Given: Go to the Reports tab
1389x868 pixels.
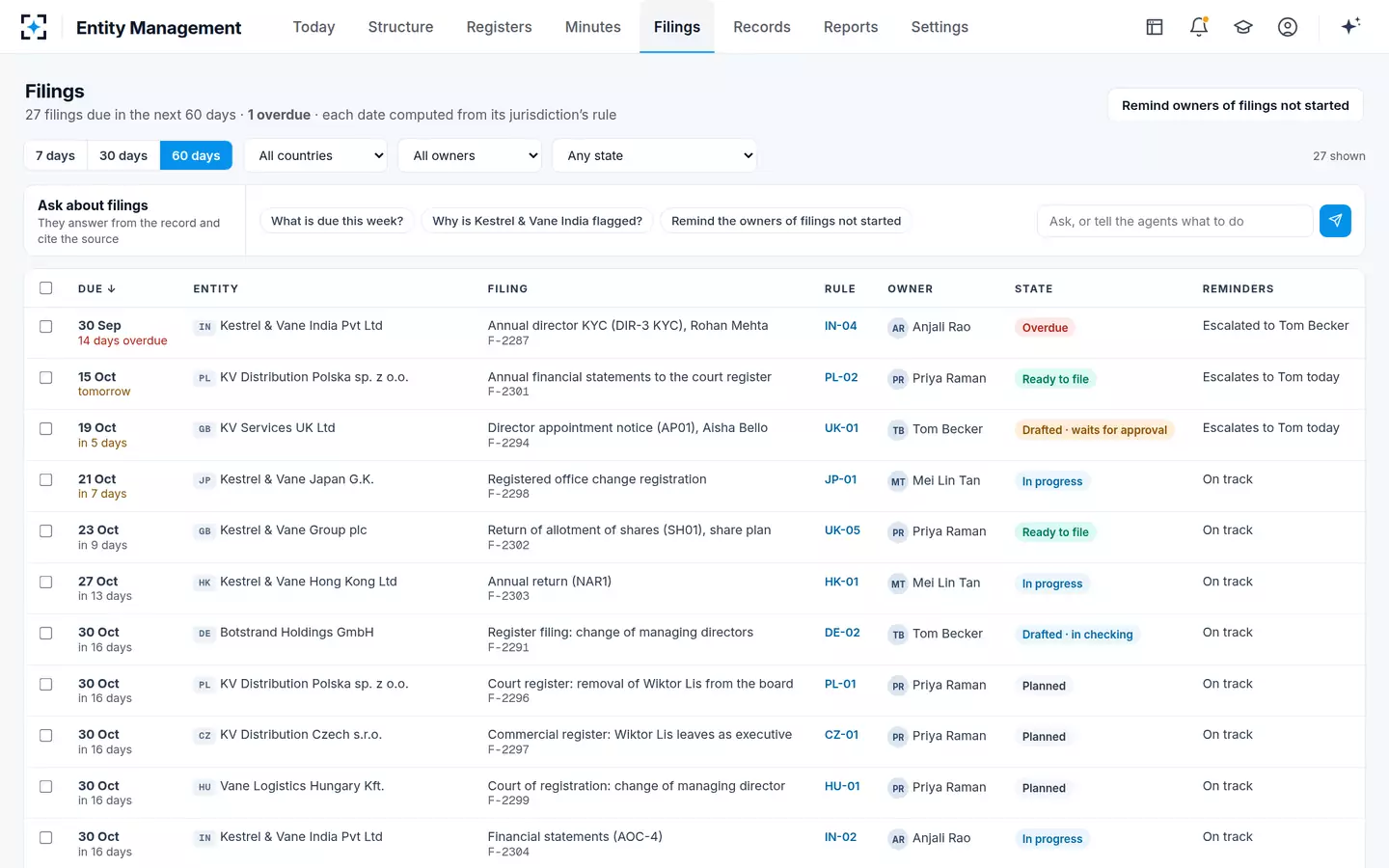Looking at the screenshot, I should [x=851, y=27].
